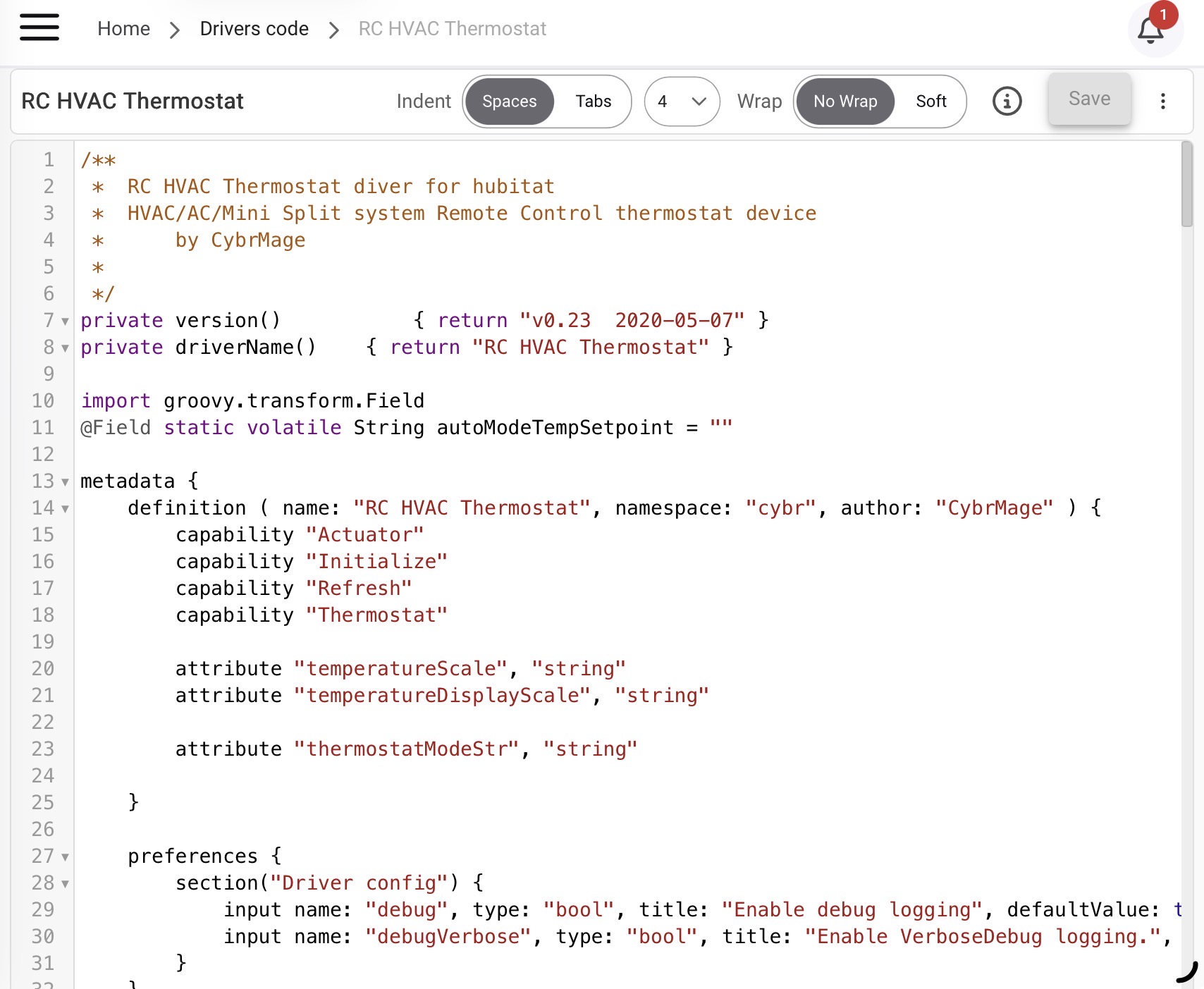Open the three-dot more options menu

[1162, 102]
